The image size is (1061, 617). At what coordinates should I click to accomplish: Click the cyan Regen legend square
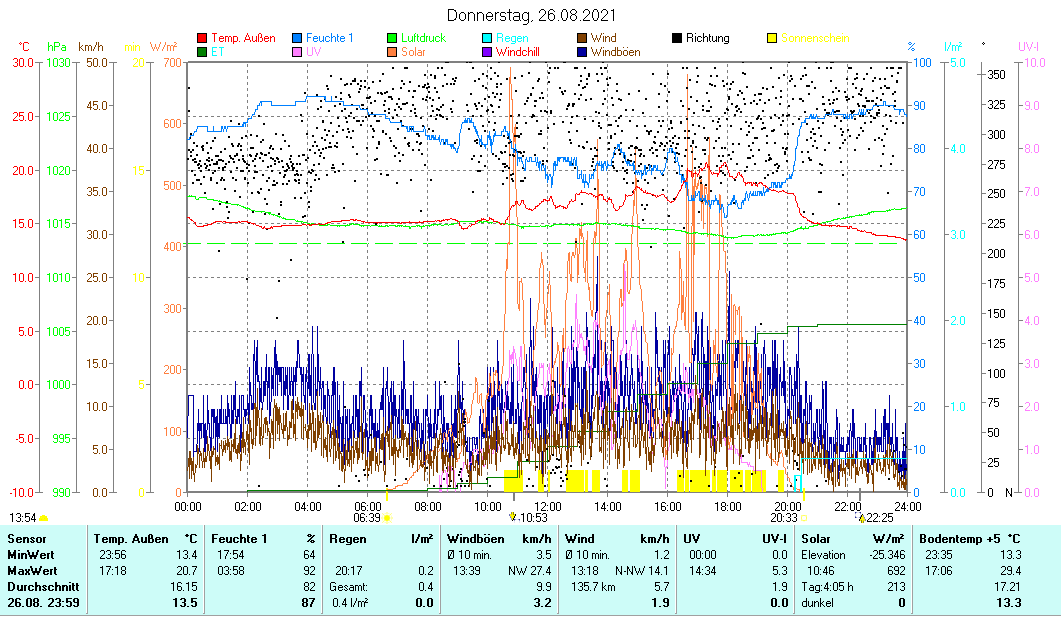(488, 38)
